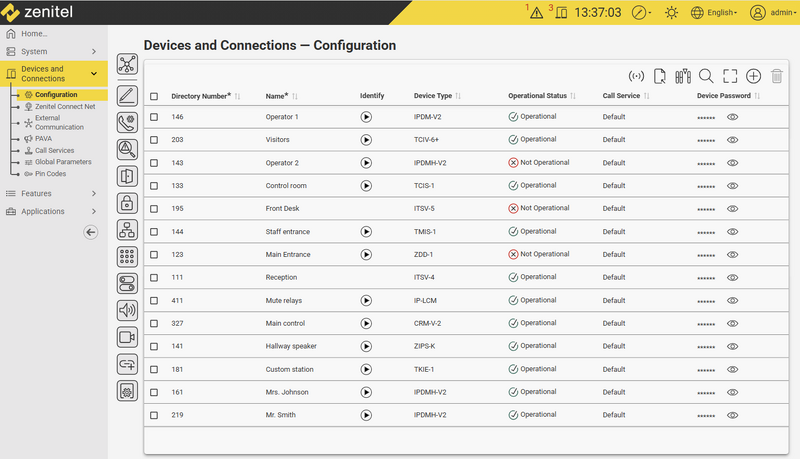Open the video camera icon in vertical toolbar
Image resolution: width=800 pixels, height=459 pixels.
point(127,337)
